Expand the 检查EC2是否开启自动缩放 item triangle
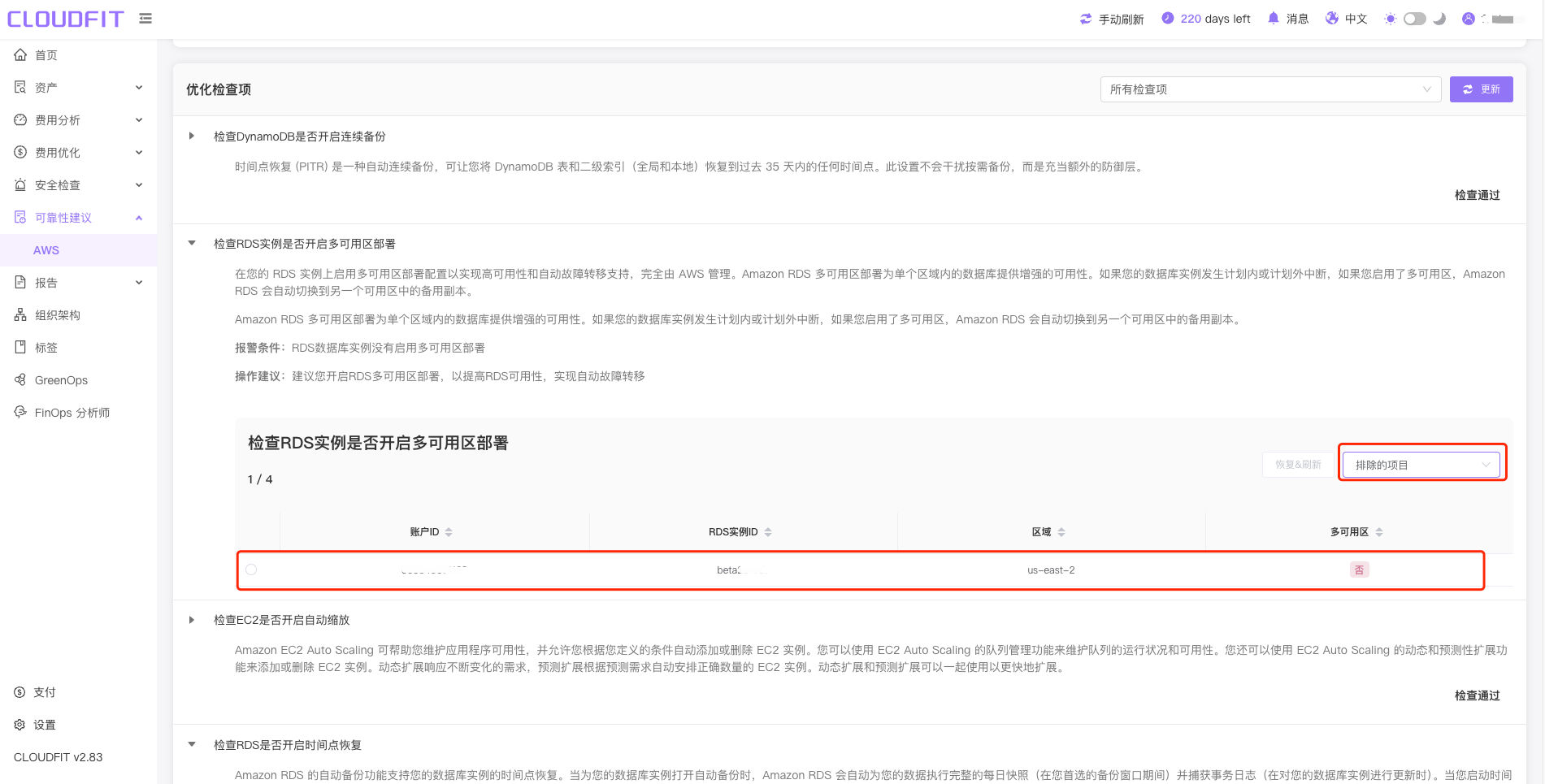1545x784 pixels. (x=192, y=620)
